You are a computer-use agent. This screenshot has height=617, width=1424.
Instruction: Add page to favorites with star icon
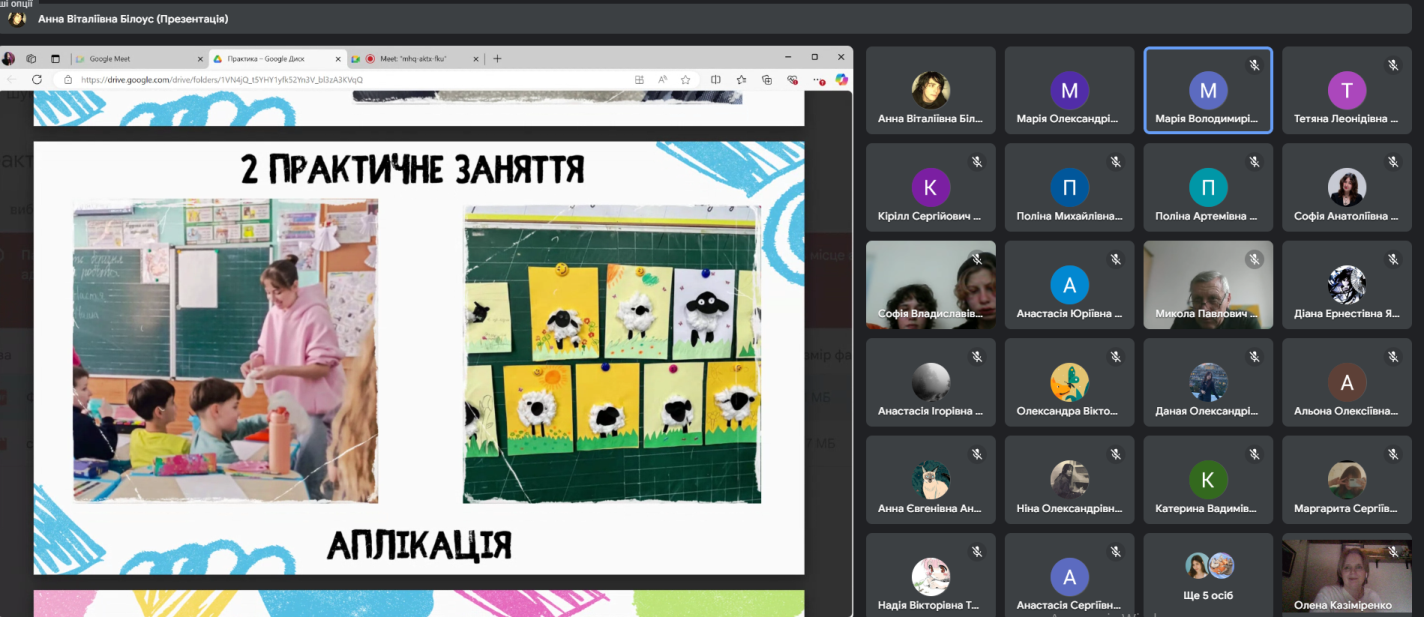[x=686, y=79]
